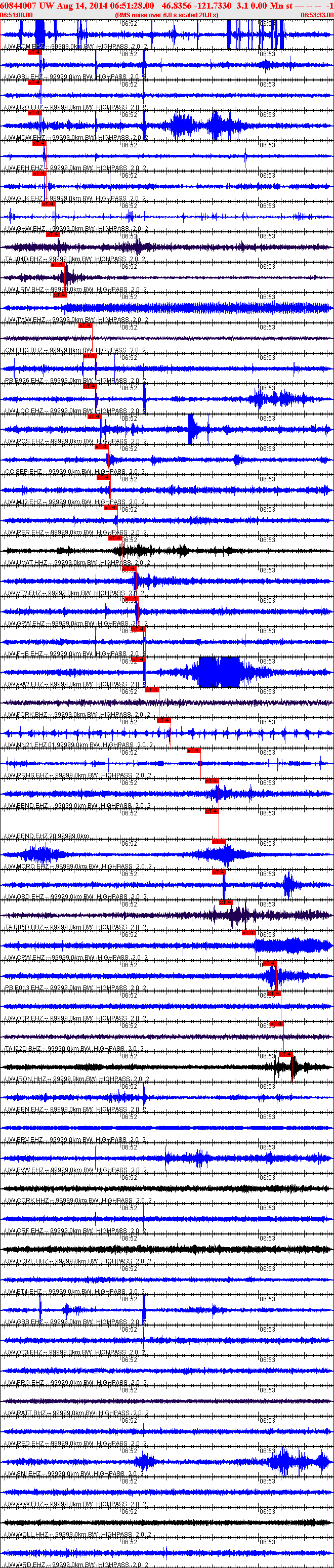Select the UW.BEND.EHZ 20 station label
The image size is (334, 1568).
31,836
